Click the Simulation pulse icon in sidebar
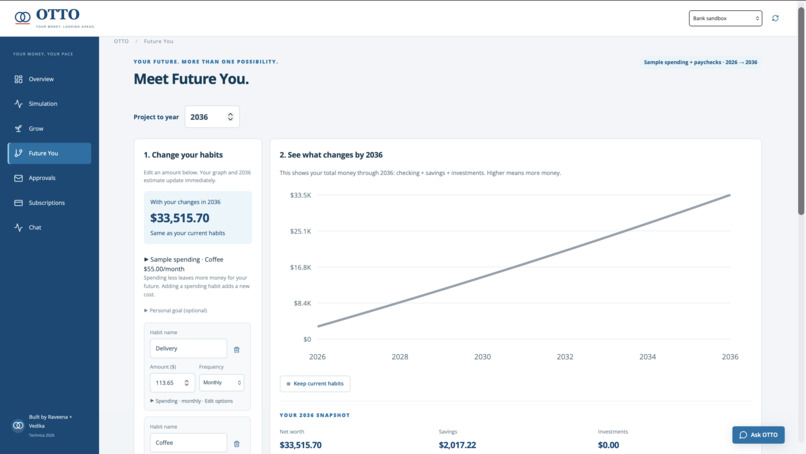Viewport: 806px width, 454px height. tap(19, 104)
